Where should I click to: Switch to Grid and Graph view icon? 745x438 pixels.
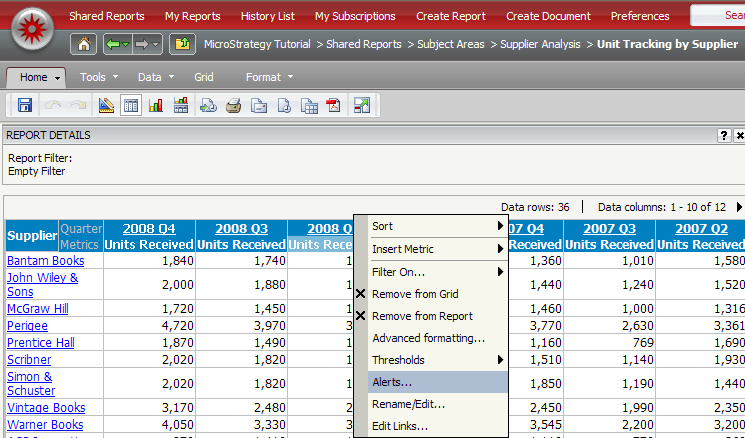click(x=181, y=105)
